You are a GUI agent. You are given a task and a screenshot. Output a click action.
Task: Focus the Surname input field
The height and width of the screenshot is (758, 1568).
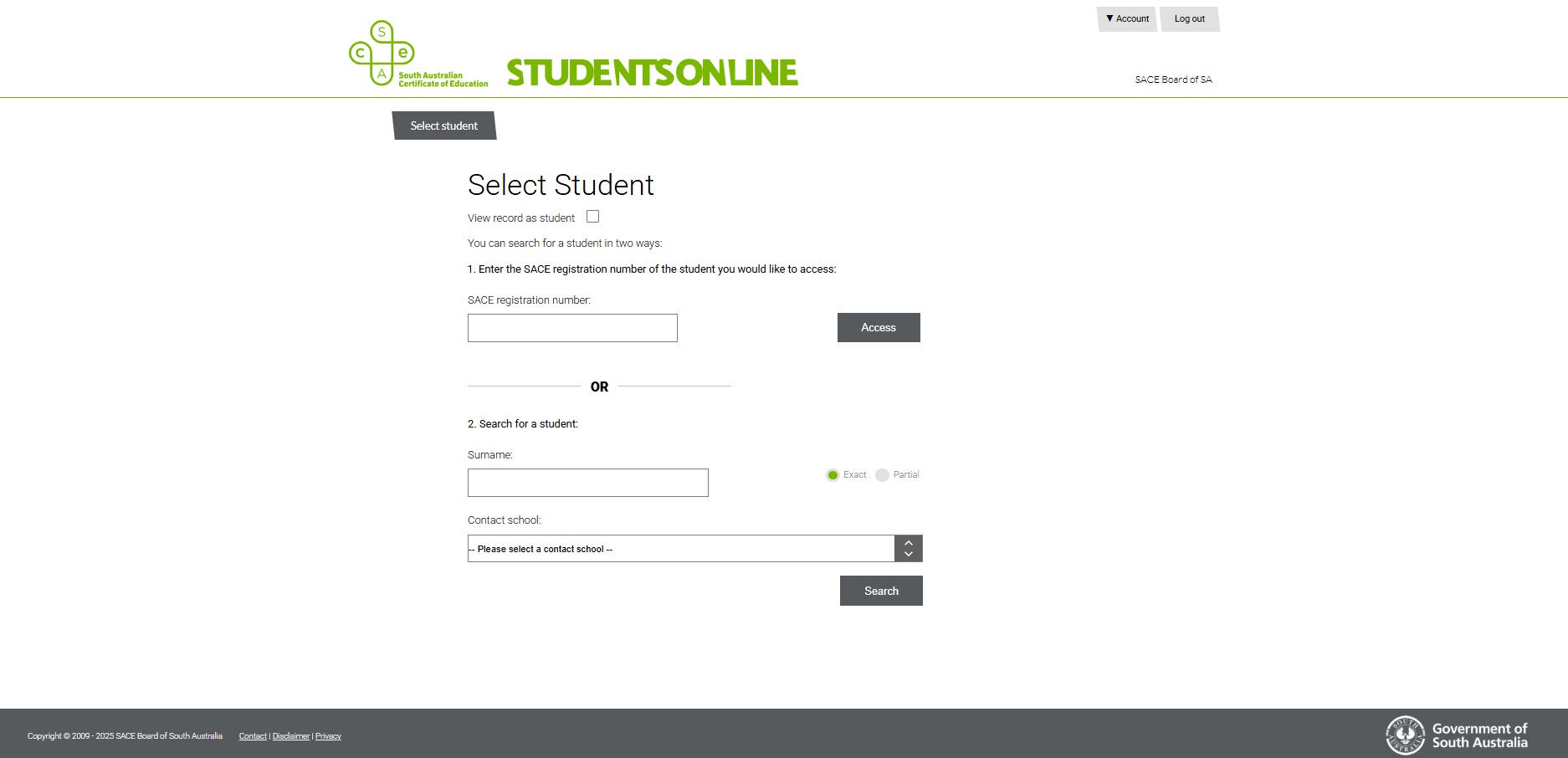point(587,483)
